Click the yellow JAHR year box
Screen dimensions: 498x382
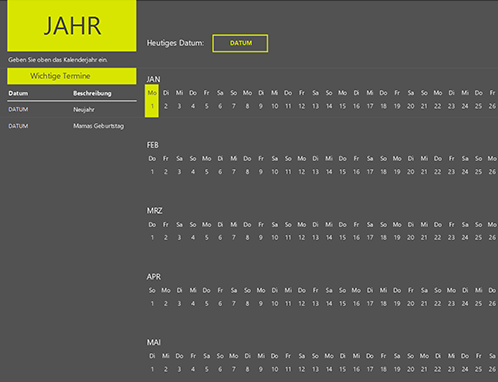click(72, 26)
